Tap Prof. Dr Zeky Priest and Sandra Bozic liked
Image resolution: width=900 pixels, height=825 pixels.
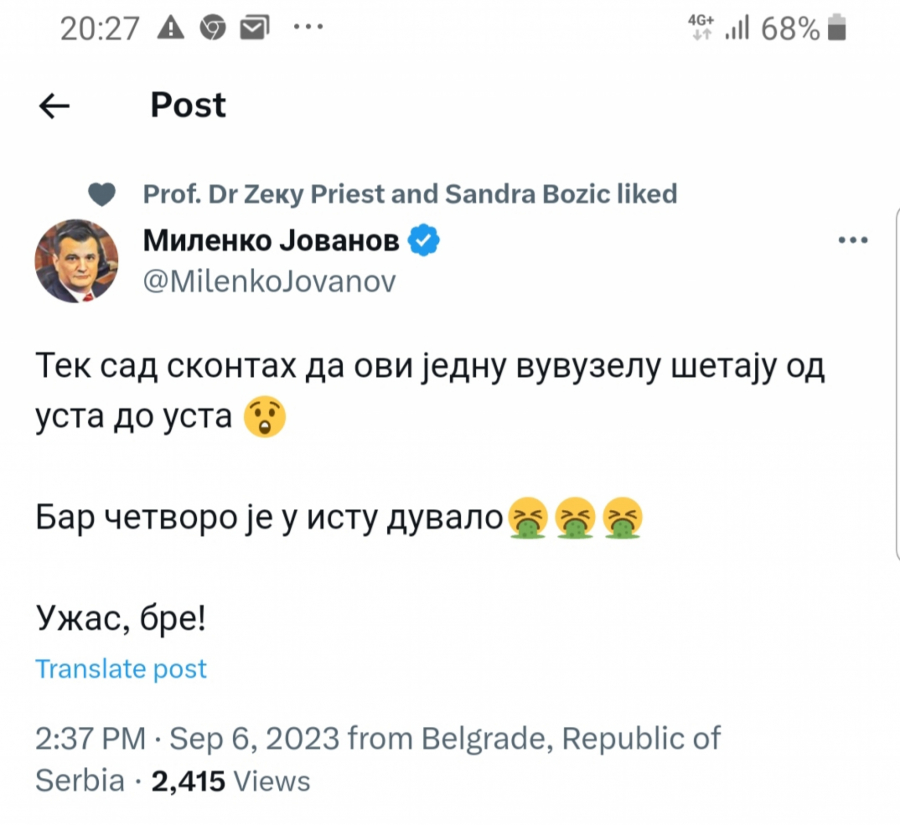(410, 194)
